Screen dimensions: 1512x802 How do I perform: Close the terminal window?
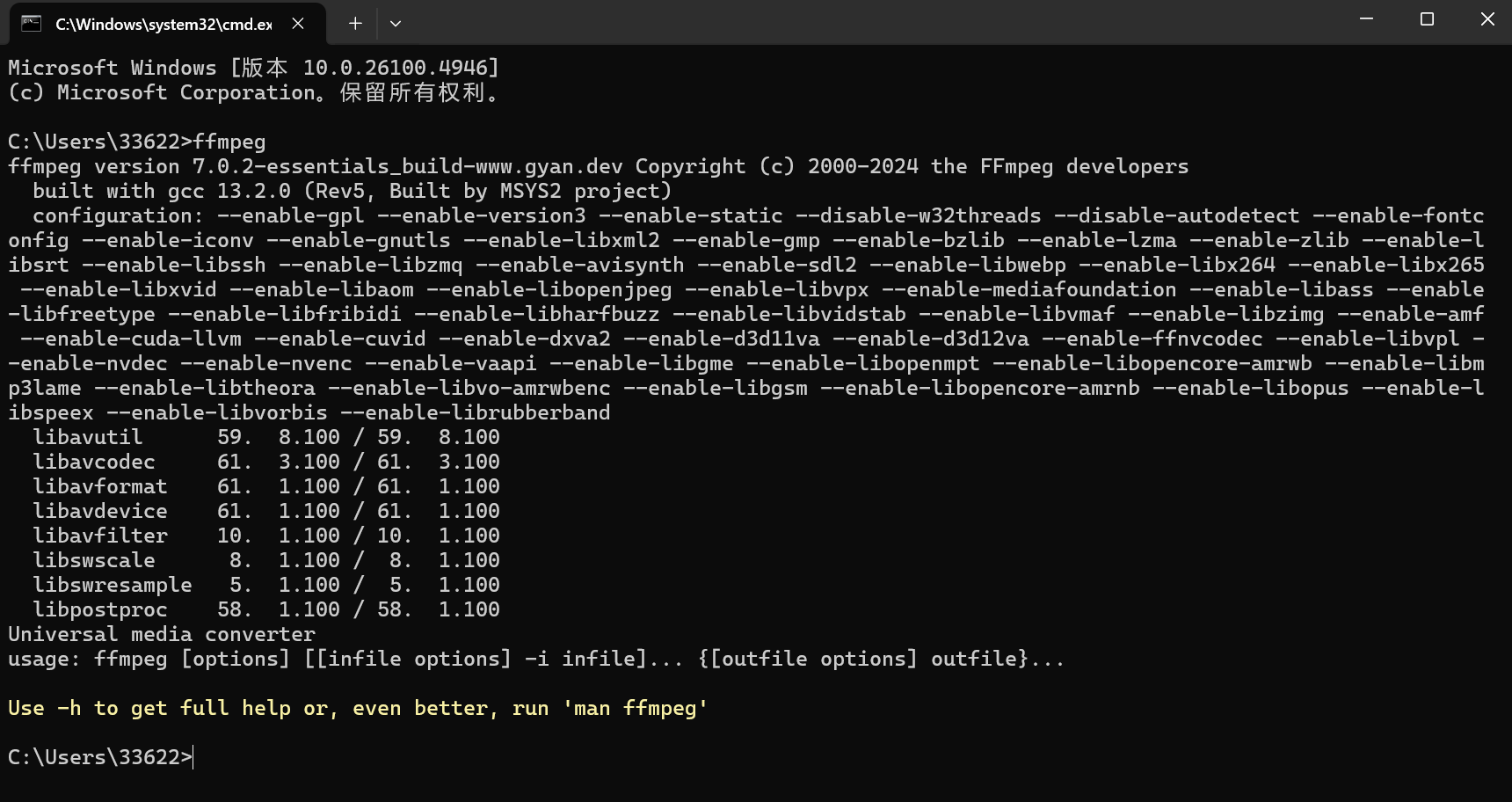[1487, 19]
